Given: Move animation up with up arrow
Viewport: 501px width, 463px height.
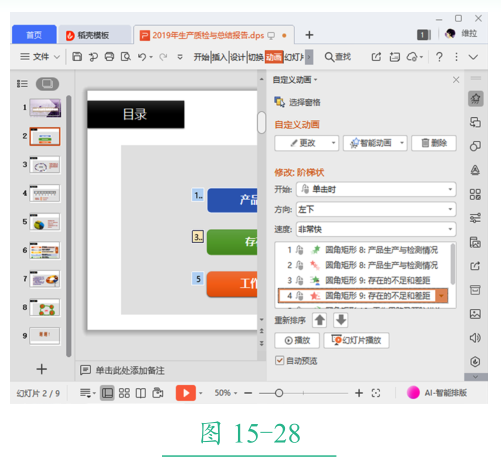Looking at the screenshot, I should coord(320,320).
